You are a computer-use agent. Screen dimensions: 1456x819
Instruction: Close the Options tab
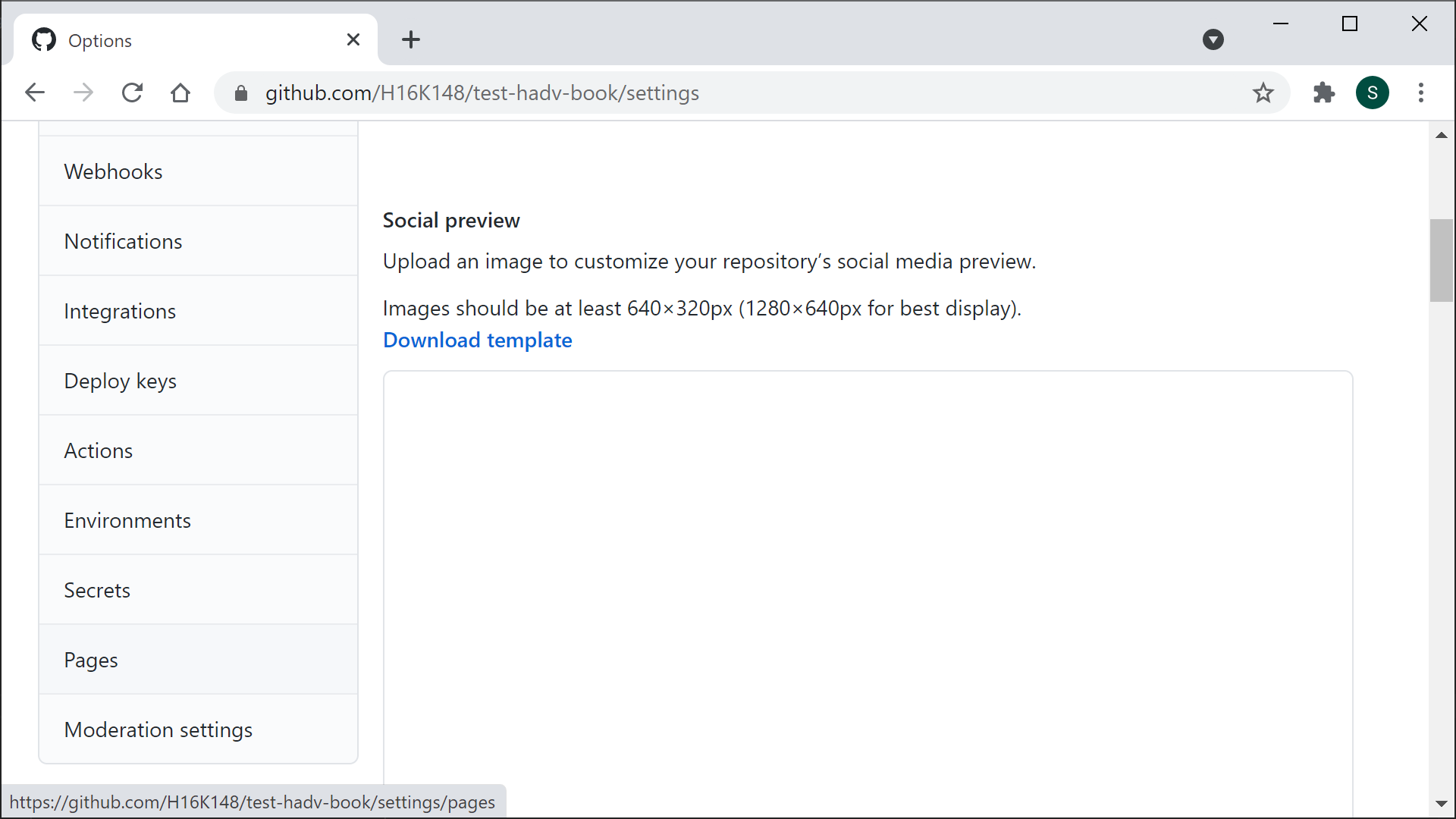click(353, 39)
